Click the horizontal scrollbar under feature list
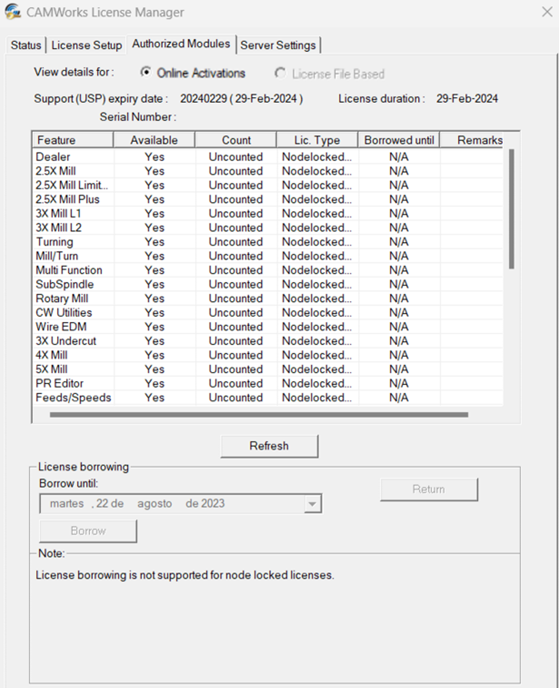Screen dimensions: 559x688 259,415
